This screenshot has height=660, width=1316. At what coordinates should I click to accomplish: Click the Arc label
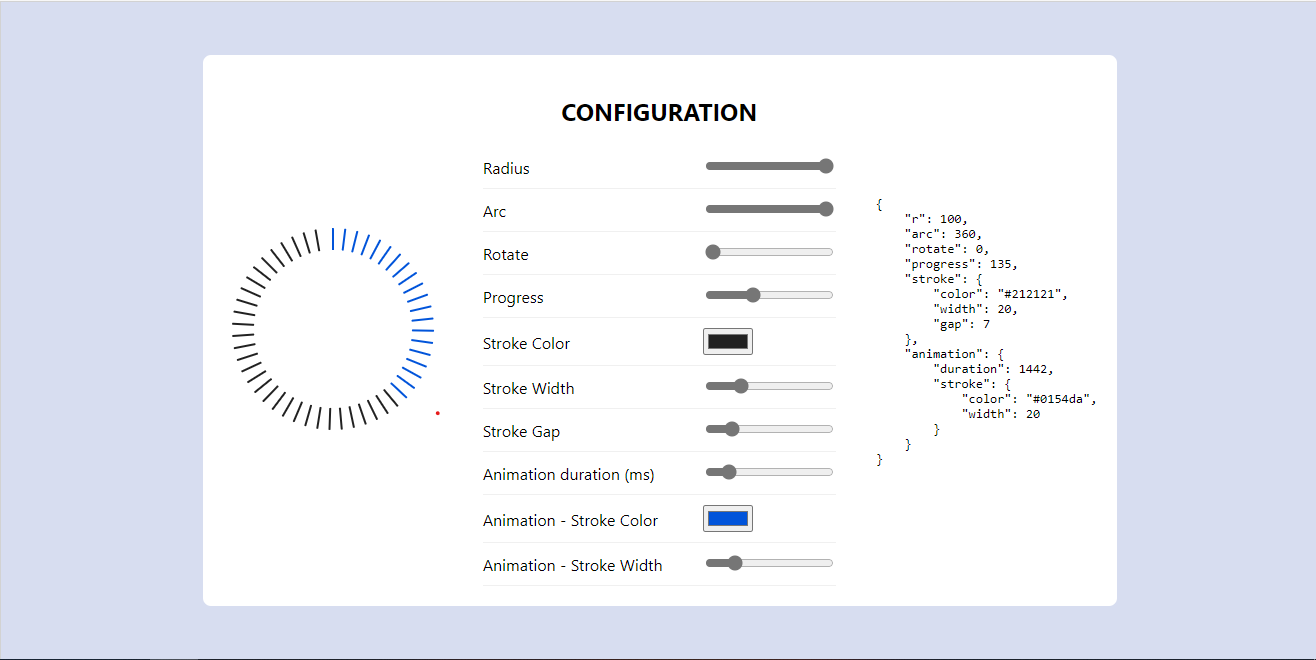coord(495,211)
